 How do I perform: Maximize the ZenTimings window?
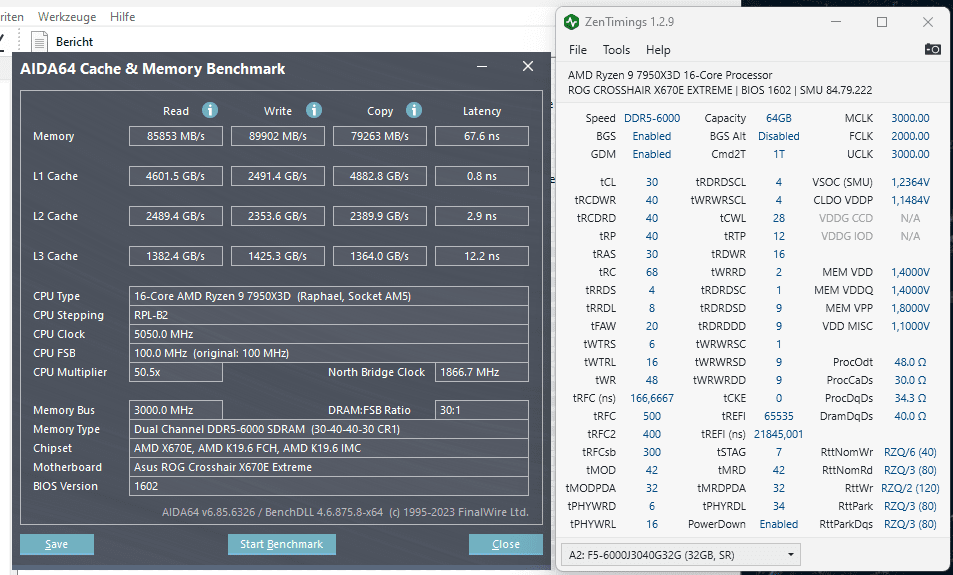point(882,22)
